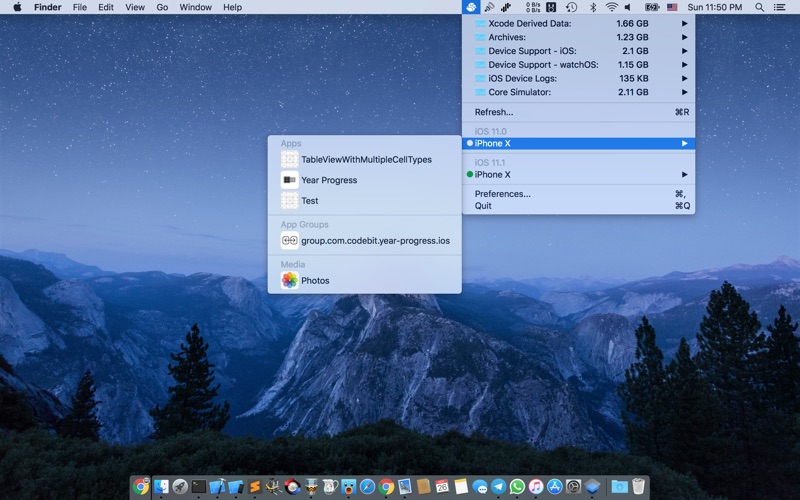Image resolution: width=800 pixels, height=500 pixels.
Task: Open Finder from the Dock
Action: 161,486
